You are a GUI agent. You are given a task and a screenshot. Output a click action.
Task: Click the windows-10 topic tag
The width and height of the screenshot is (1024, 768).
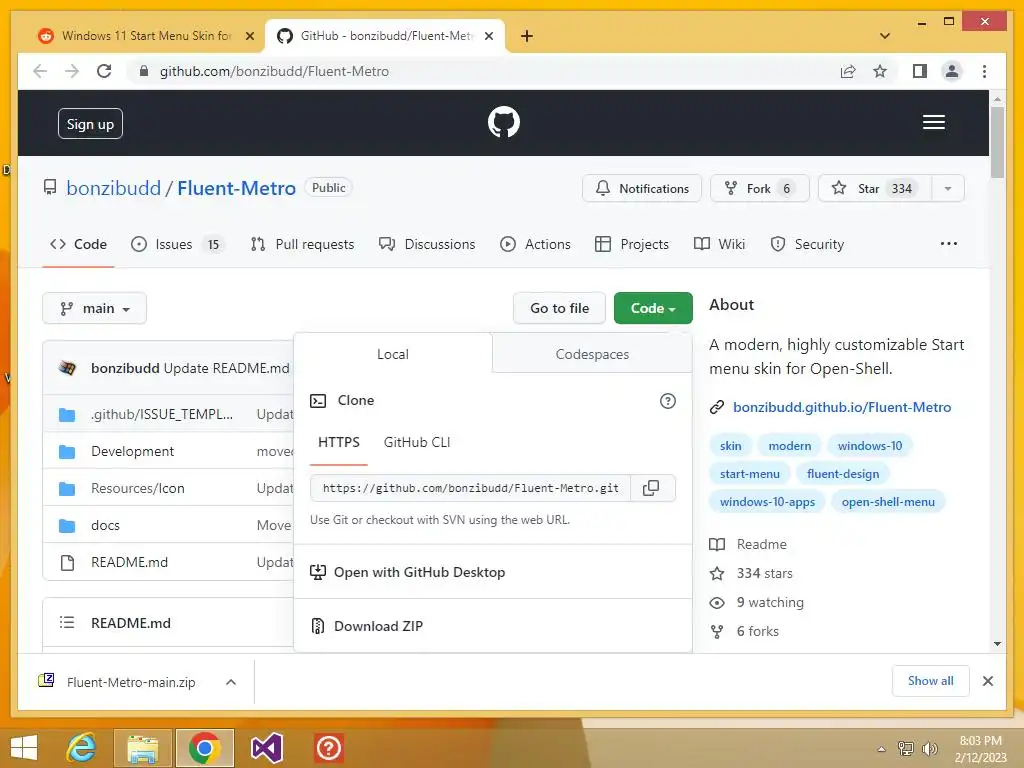pos(869,446)
